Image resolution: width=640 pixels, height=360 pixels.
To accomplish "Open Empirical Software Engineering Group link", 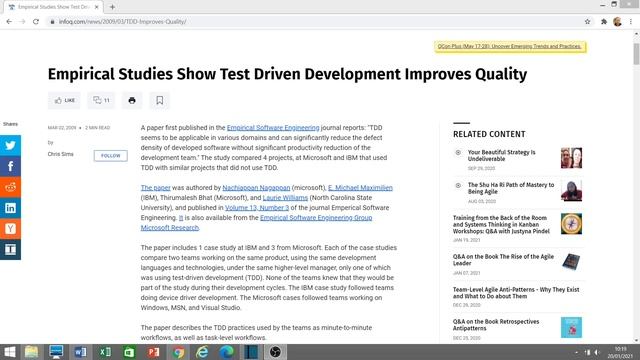I will [x=316, y=218].
